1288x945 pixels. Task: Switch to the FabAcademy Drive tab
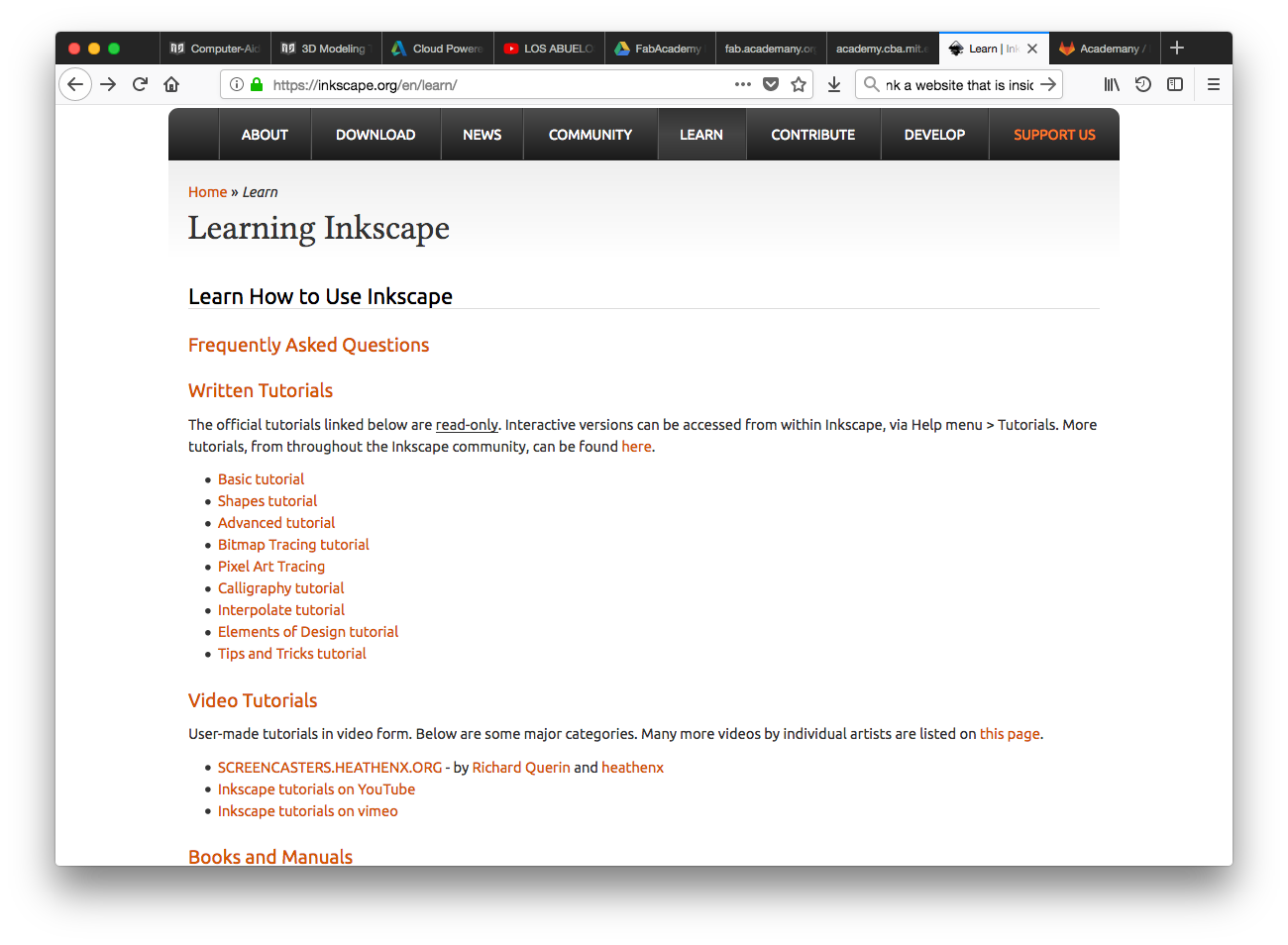[x=659, y=49]
